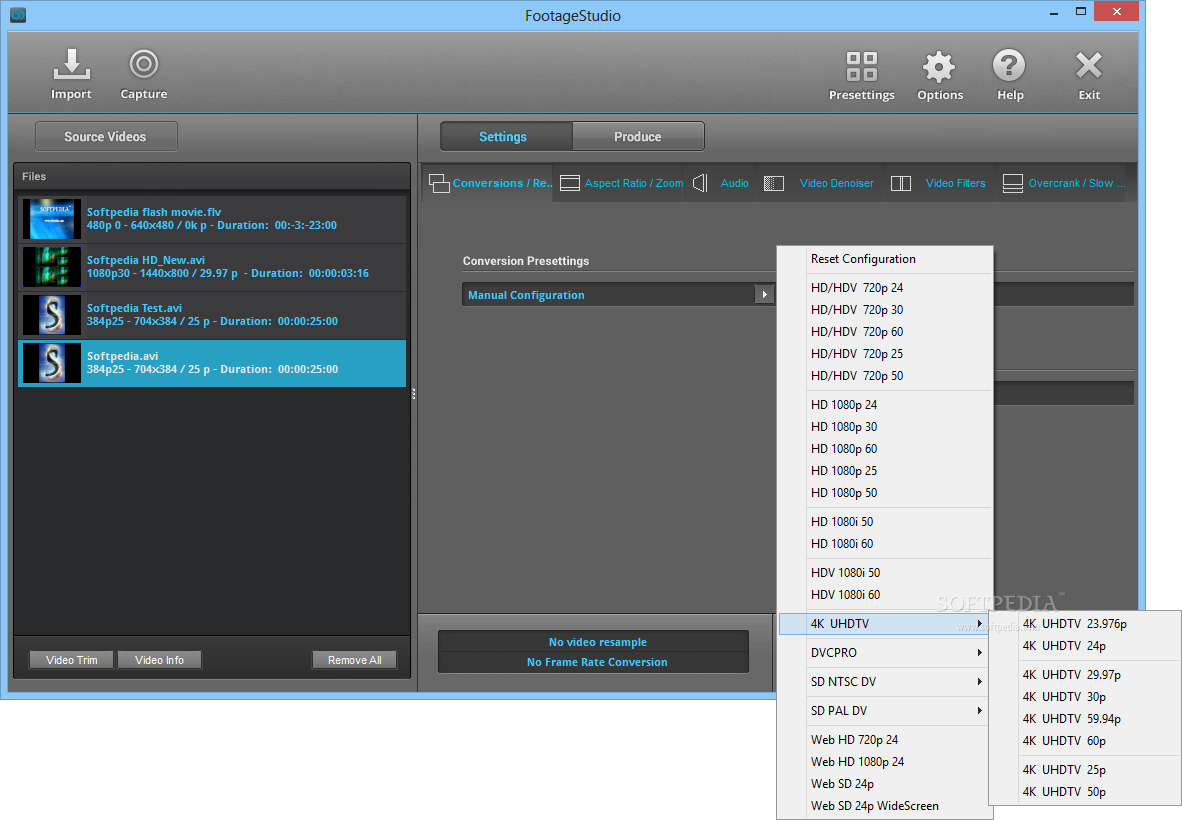Select the HD 1080p 30 preset
This screenshot has width=1182, height=820.
point(884,427)
